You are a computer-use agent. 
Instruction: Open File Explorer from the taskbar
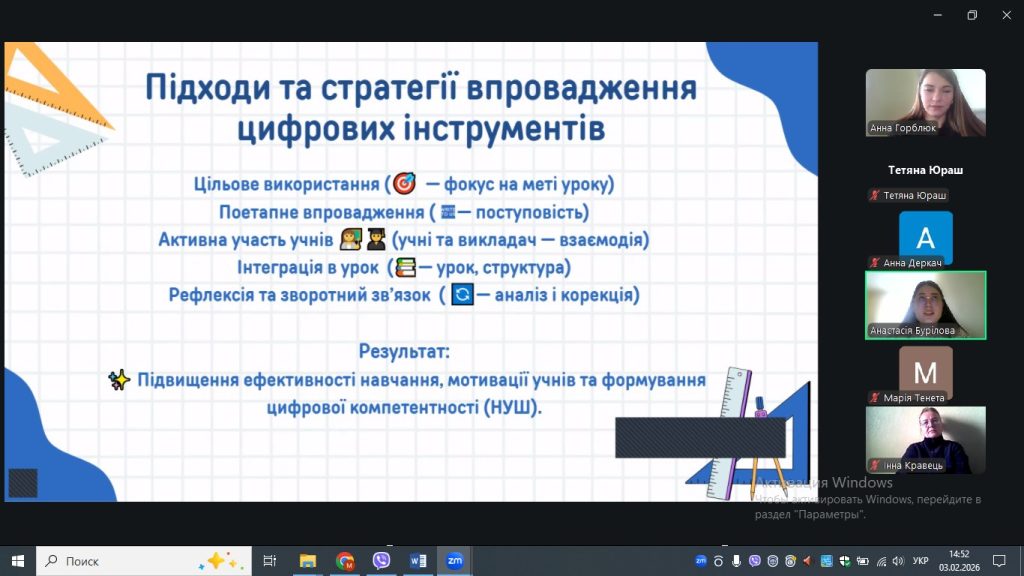point(308,561)
